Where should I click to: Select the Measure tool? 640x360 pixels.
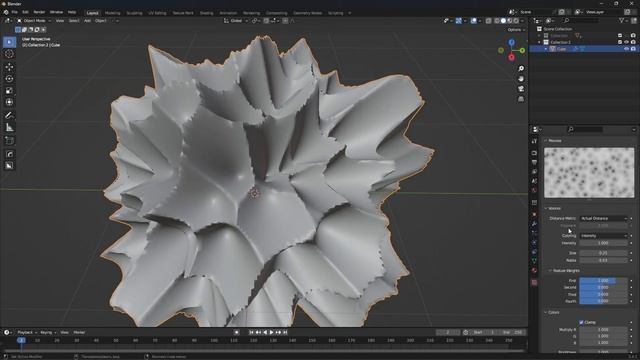coord(9,128)
